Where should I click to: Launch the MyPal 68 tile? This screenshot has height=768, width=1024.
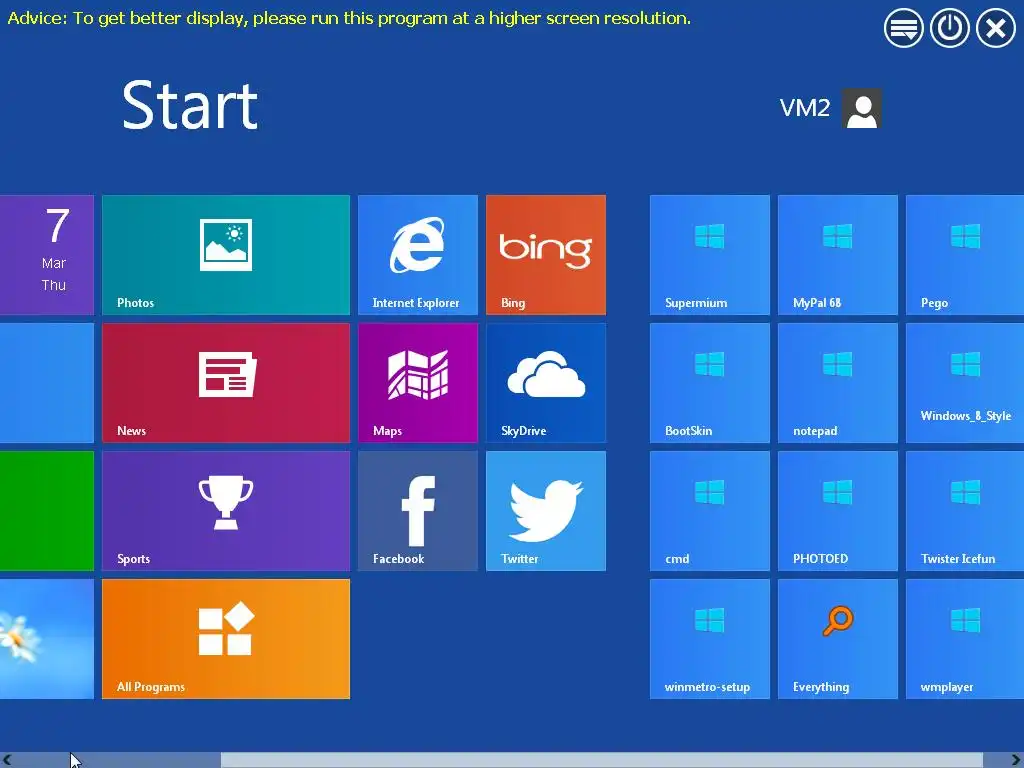coord(838,255)
